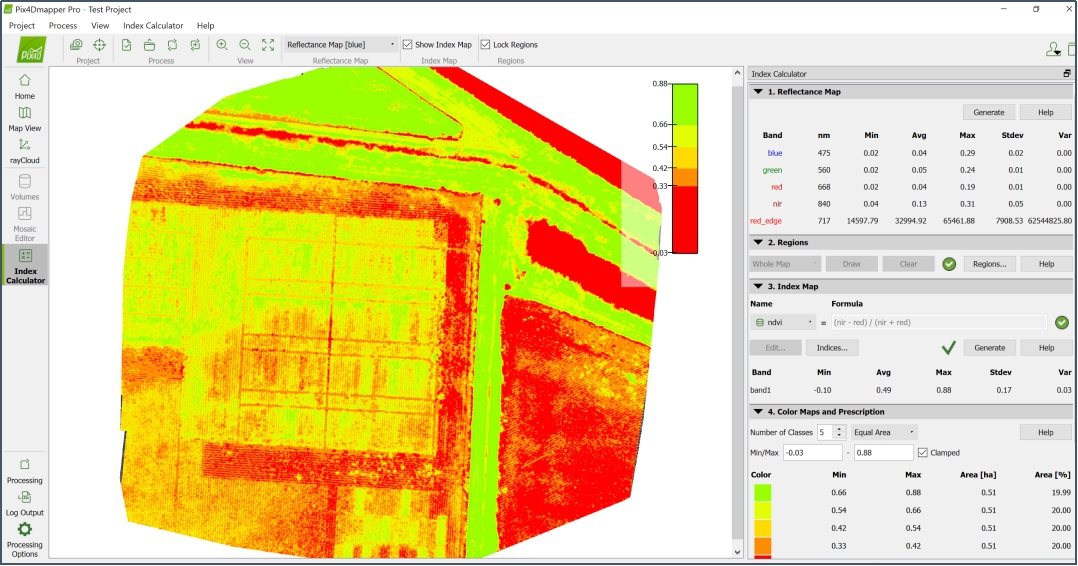Viewport: 1078px width, 566px height.
Task: Expand the Equal Area classification dropdown
Action: [x=884, y=432]
